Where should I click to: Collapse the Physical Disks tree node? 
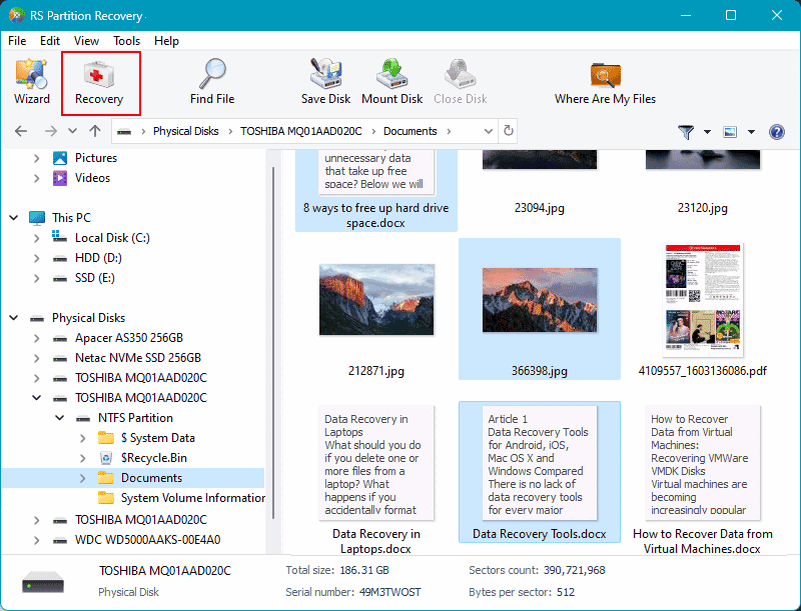tap(14, 318)
